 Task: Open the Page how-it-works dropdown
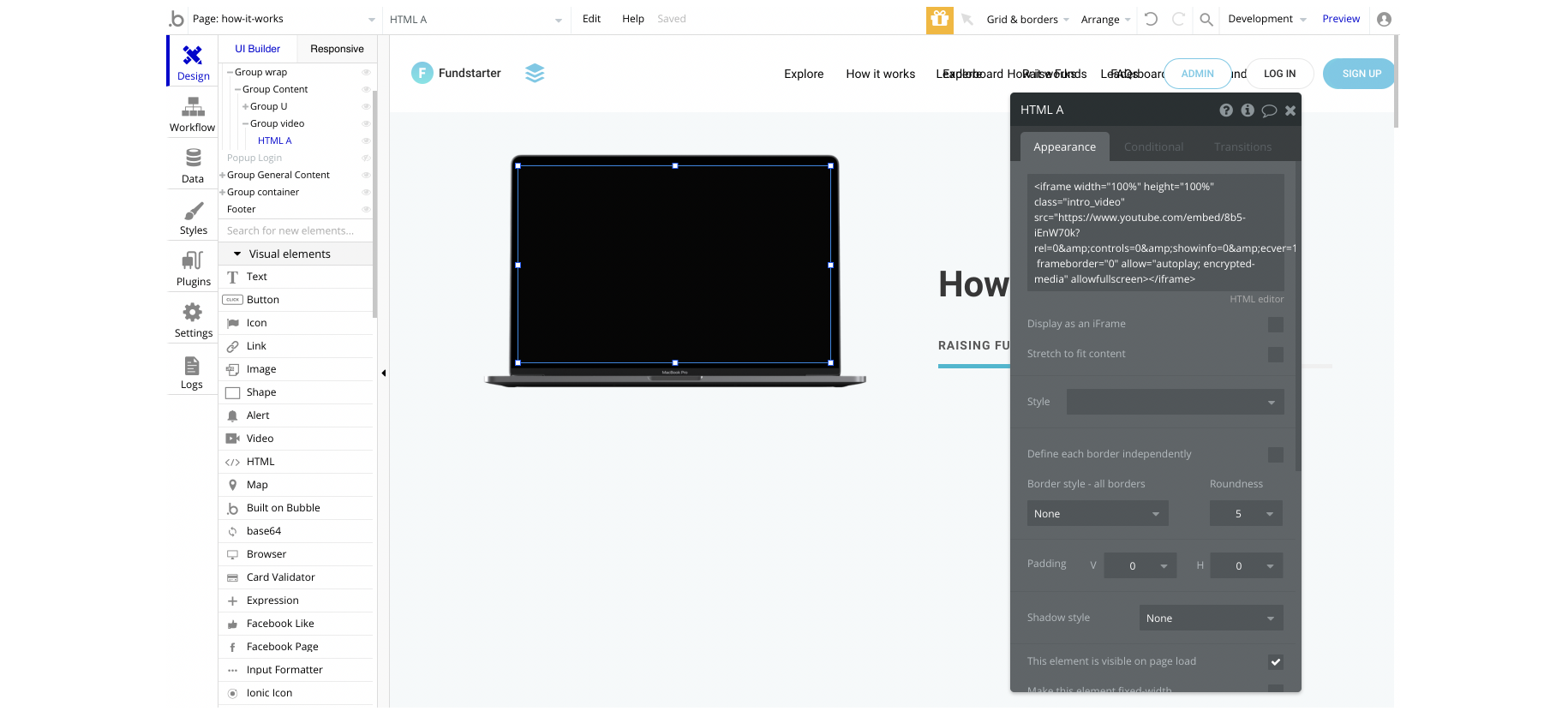(284, 19)
